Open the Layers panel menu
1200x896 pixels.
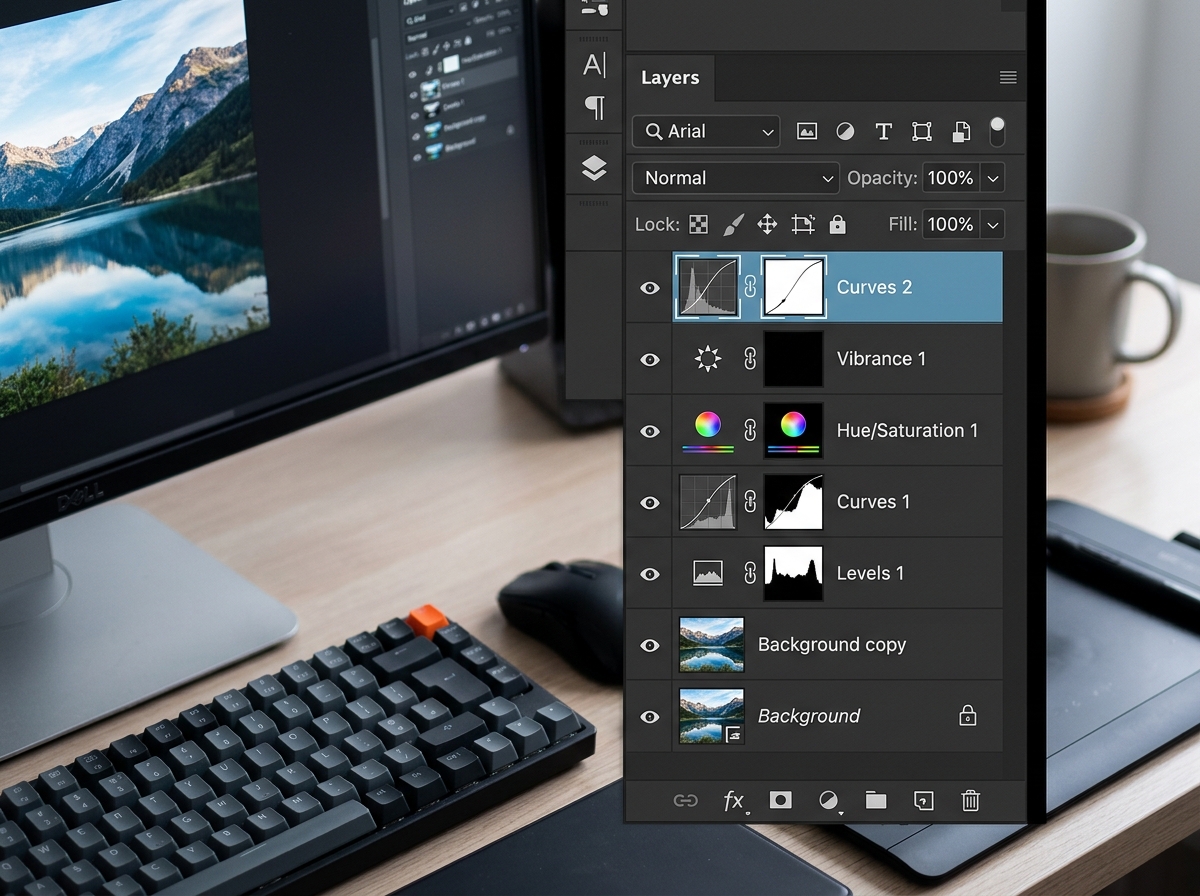[x=1008, y=77]
